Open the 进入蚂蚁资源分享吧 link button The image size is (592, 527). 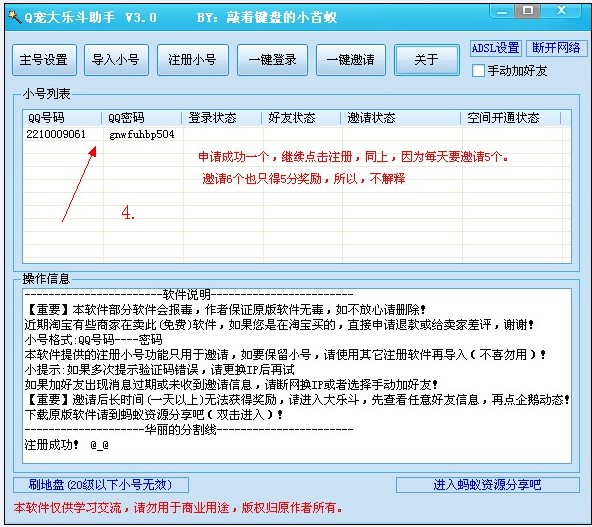(487, 485)
